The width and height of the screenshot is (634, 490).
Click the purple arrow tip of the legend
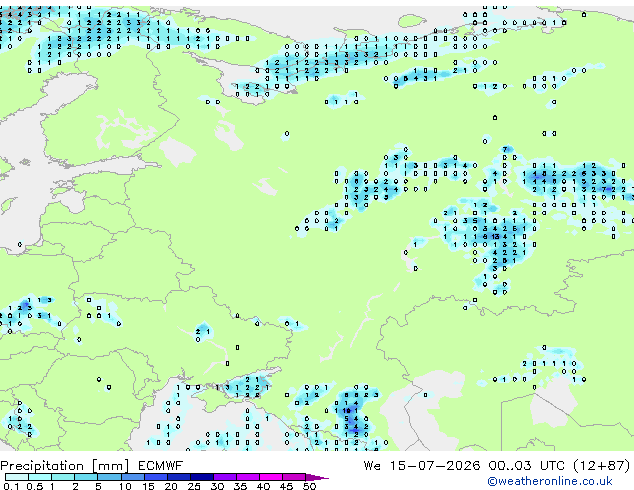(318, 477)
